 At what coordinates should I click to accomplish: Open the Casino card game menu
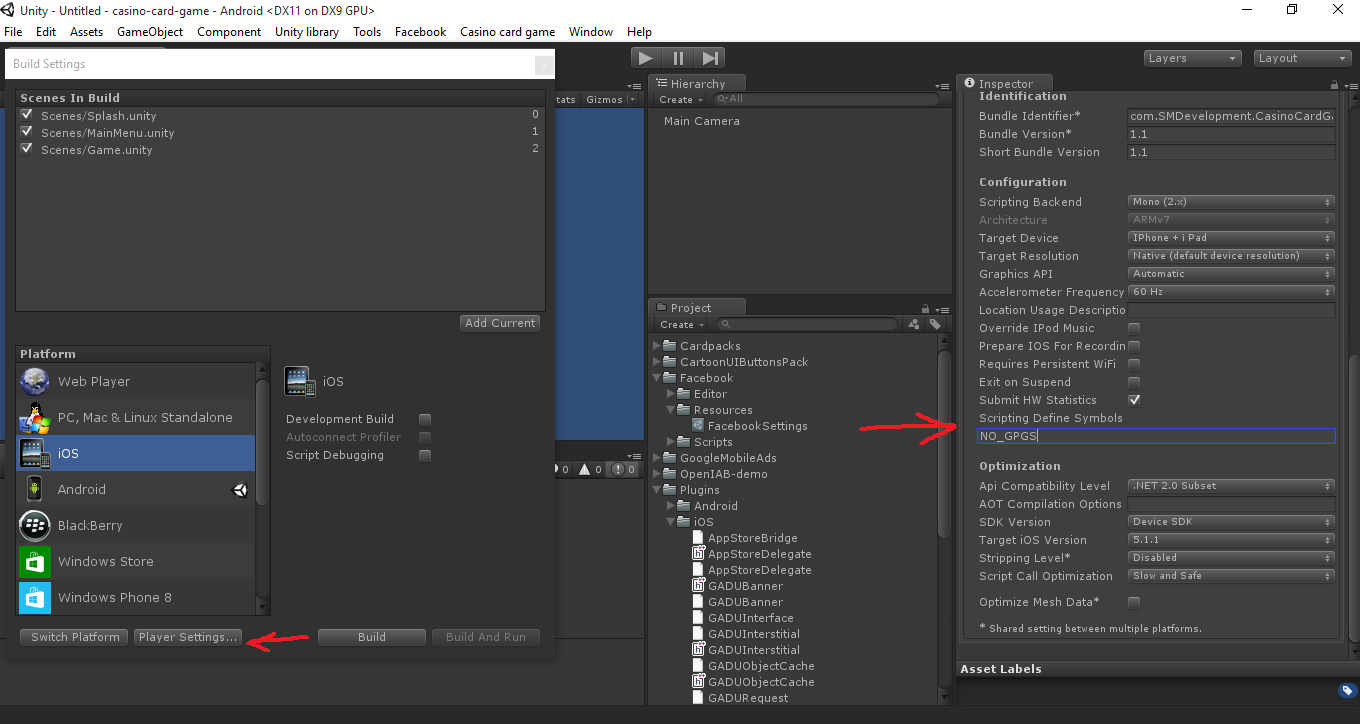coord(507,32)
